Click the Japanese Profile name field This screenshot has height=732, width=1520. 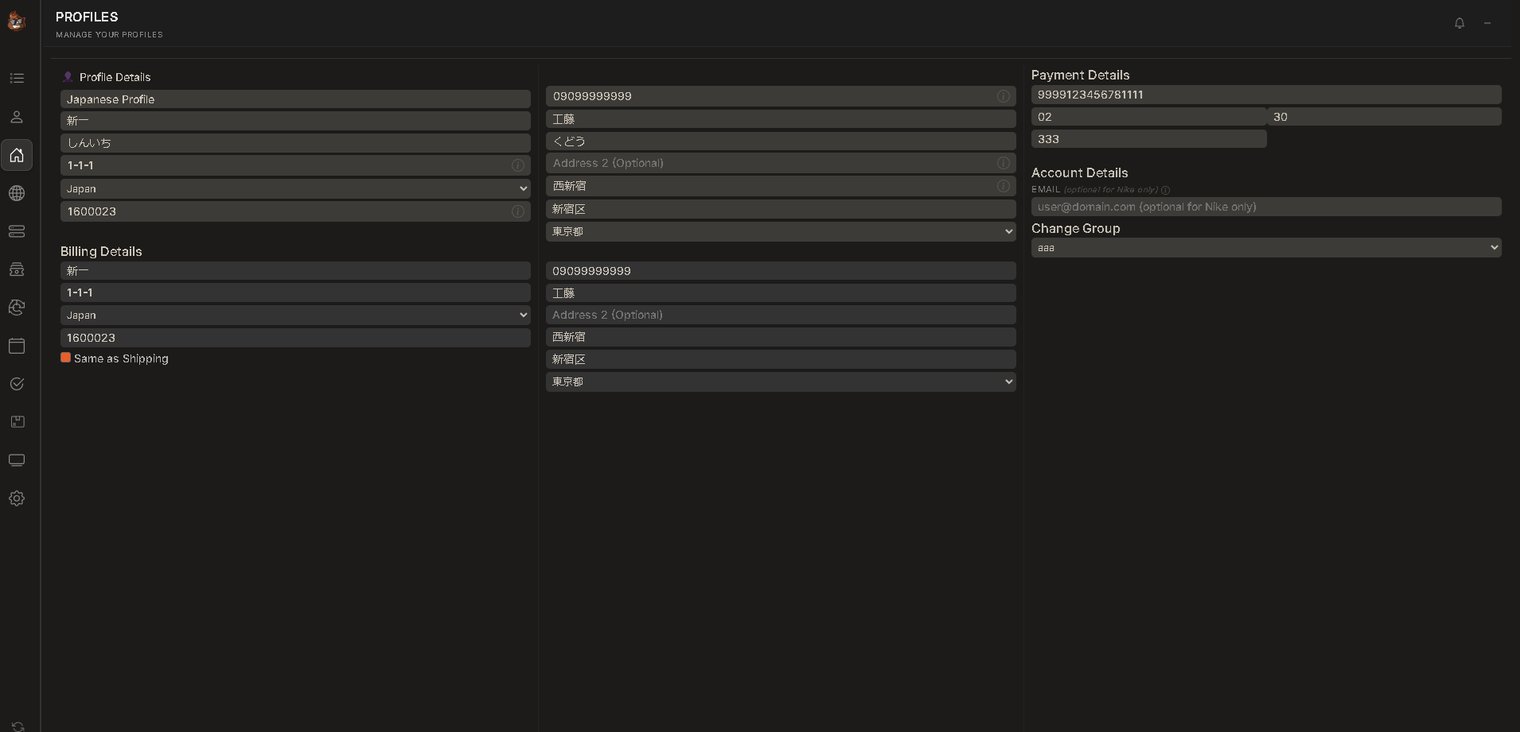[x=295, y=100]
